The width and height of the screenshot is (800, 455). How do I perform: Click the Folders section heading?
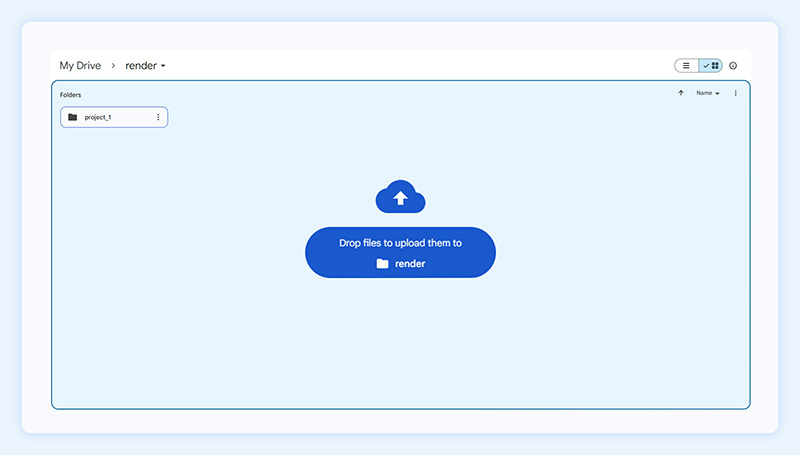coord(70,95)
